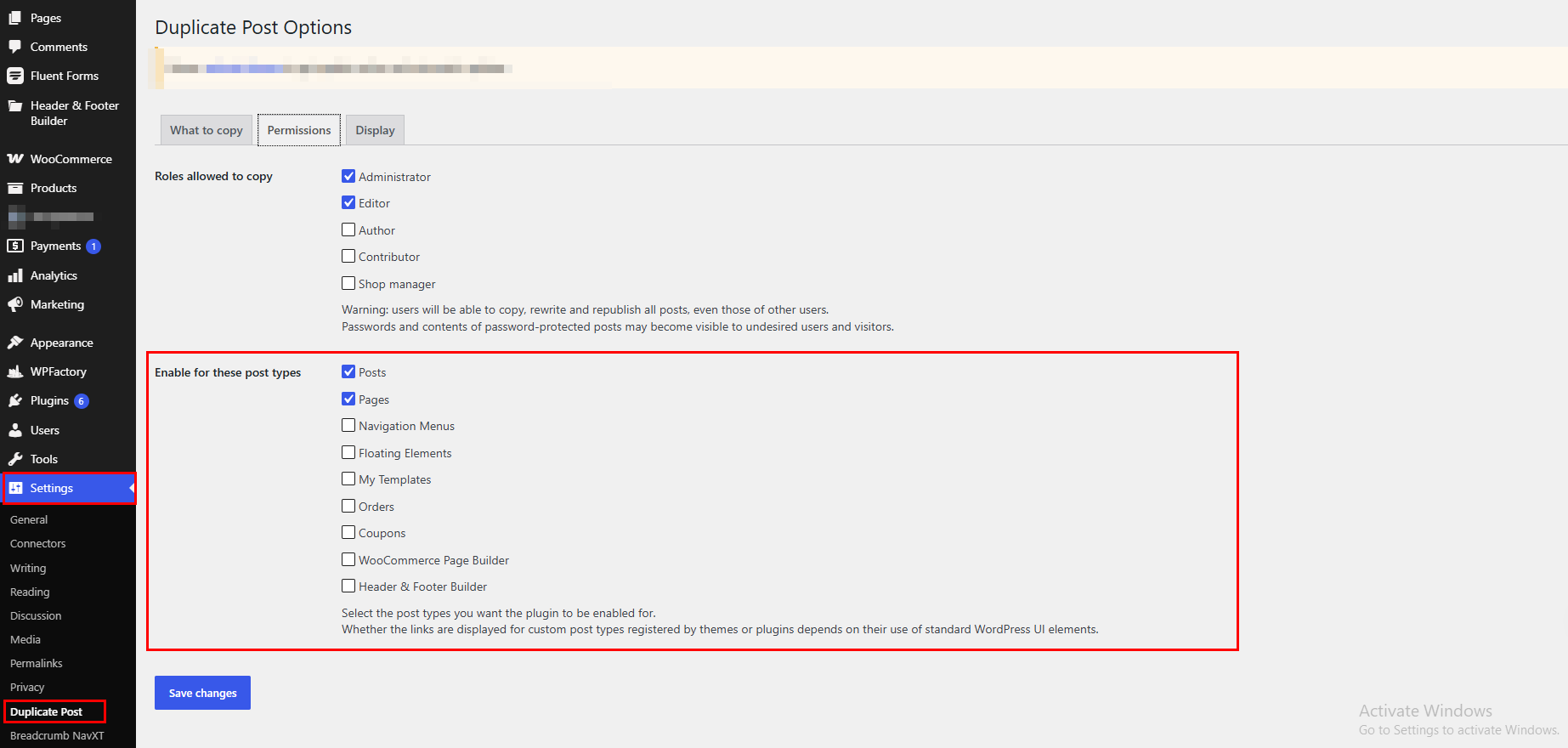Uncheck the Pages post type checkbox
Screen dimensions: 1568x748
[x=348, y=399]
